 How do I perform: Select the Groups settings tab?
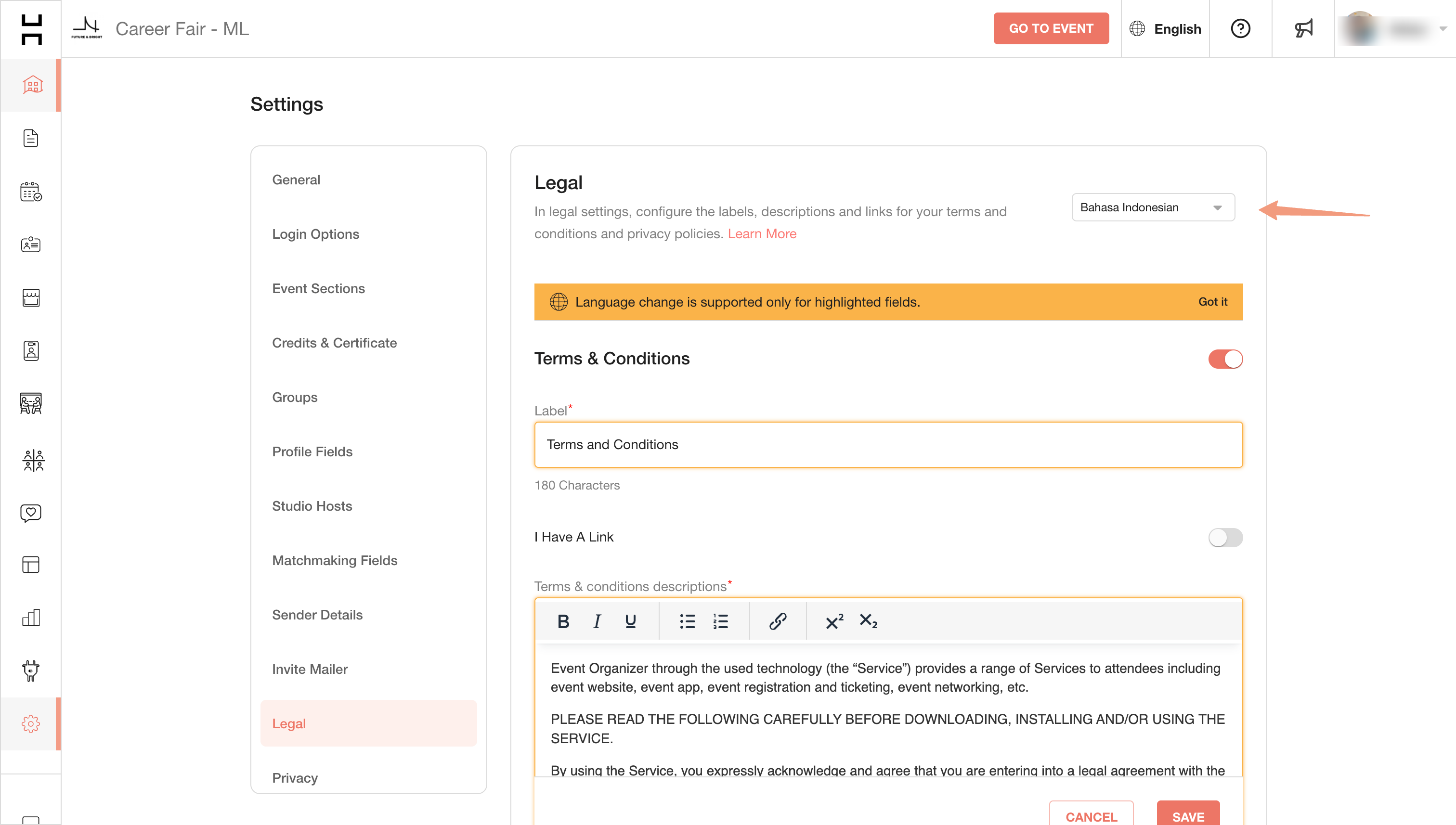pos(295,397)
